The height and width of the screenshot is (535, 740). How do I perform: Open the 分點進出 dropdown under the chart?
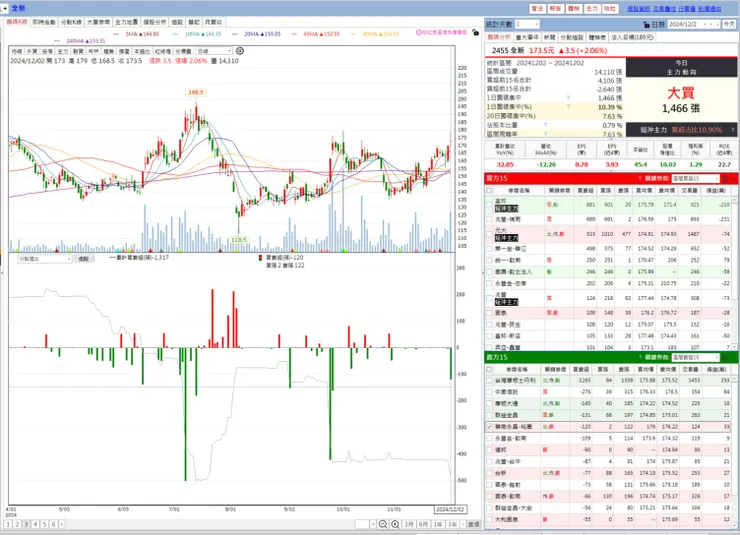(x=44, y=259)
